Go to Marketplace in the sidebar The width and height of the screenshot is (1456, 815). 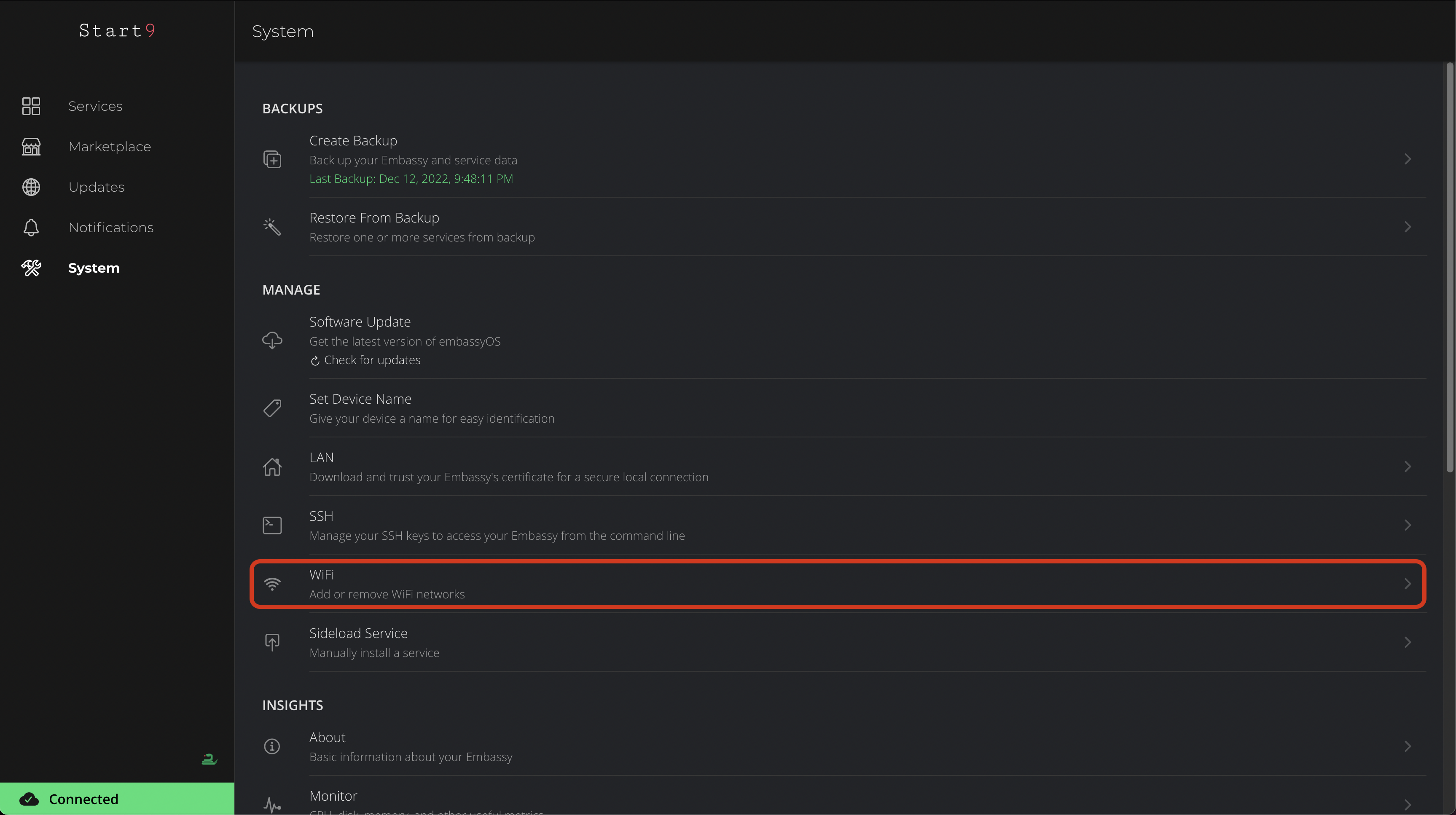pyautogui.click(x=110, y=147)
